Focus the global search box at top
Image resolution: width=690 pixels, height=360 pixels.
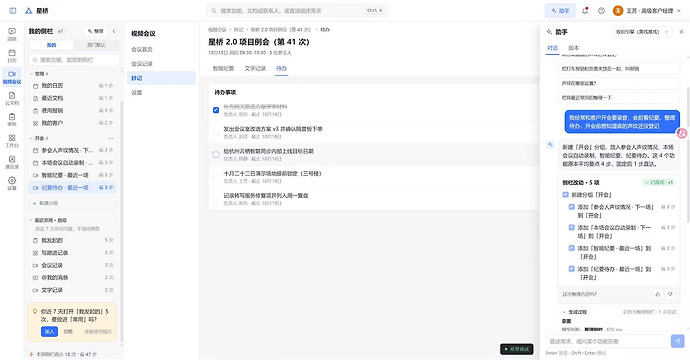pos(297,11)
